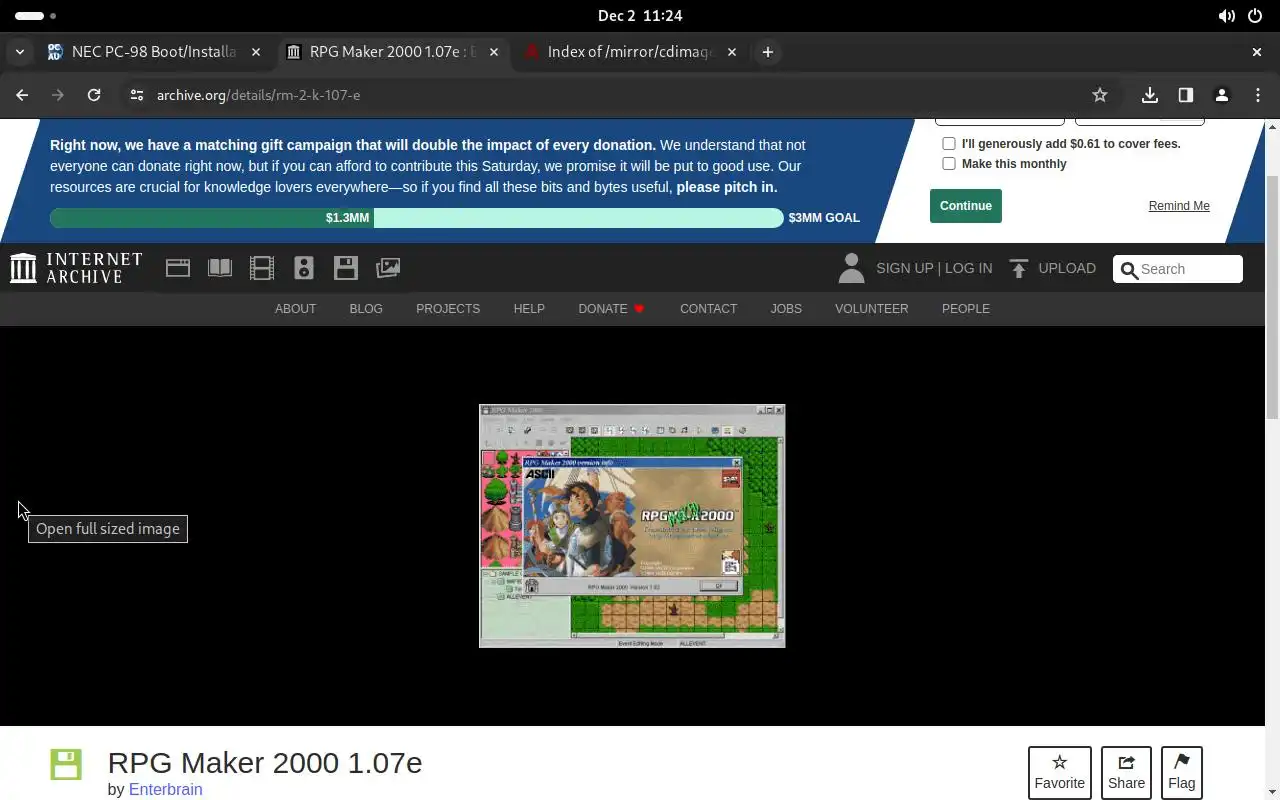Open the system volume indicator
The width and height of the screenshot is (1280, 800).
1226,16
